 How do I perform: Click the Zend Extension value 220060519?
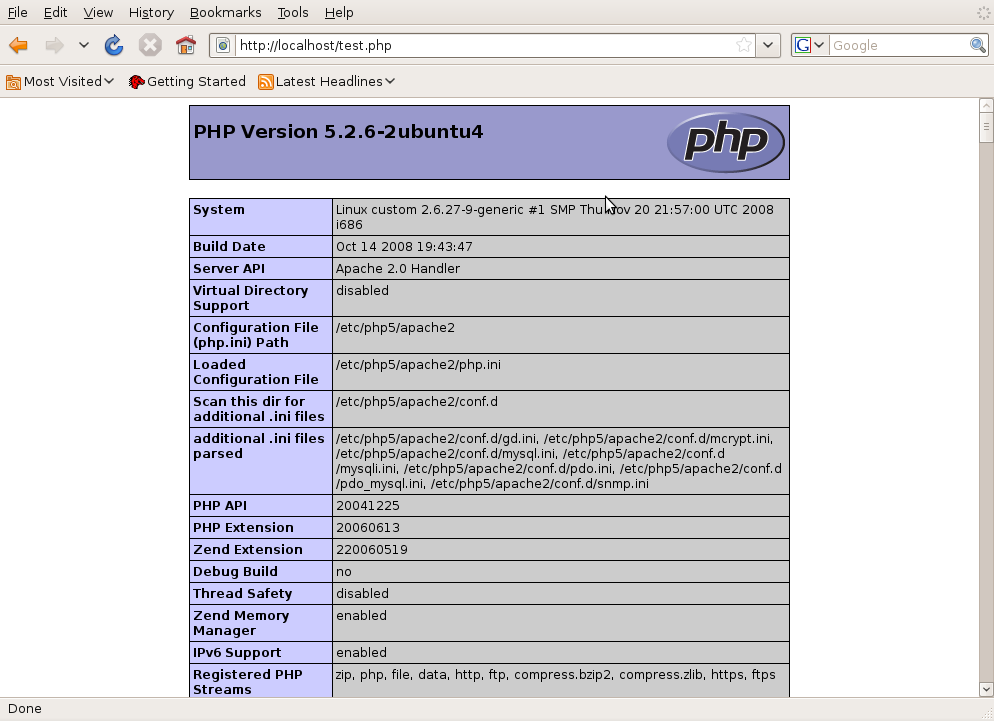371,550
